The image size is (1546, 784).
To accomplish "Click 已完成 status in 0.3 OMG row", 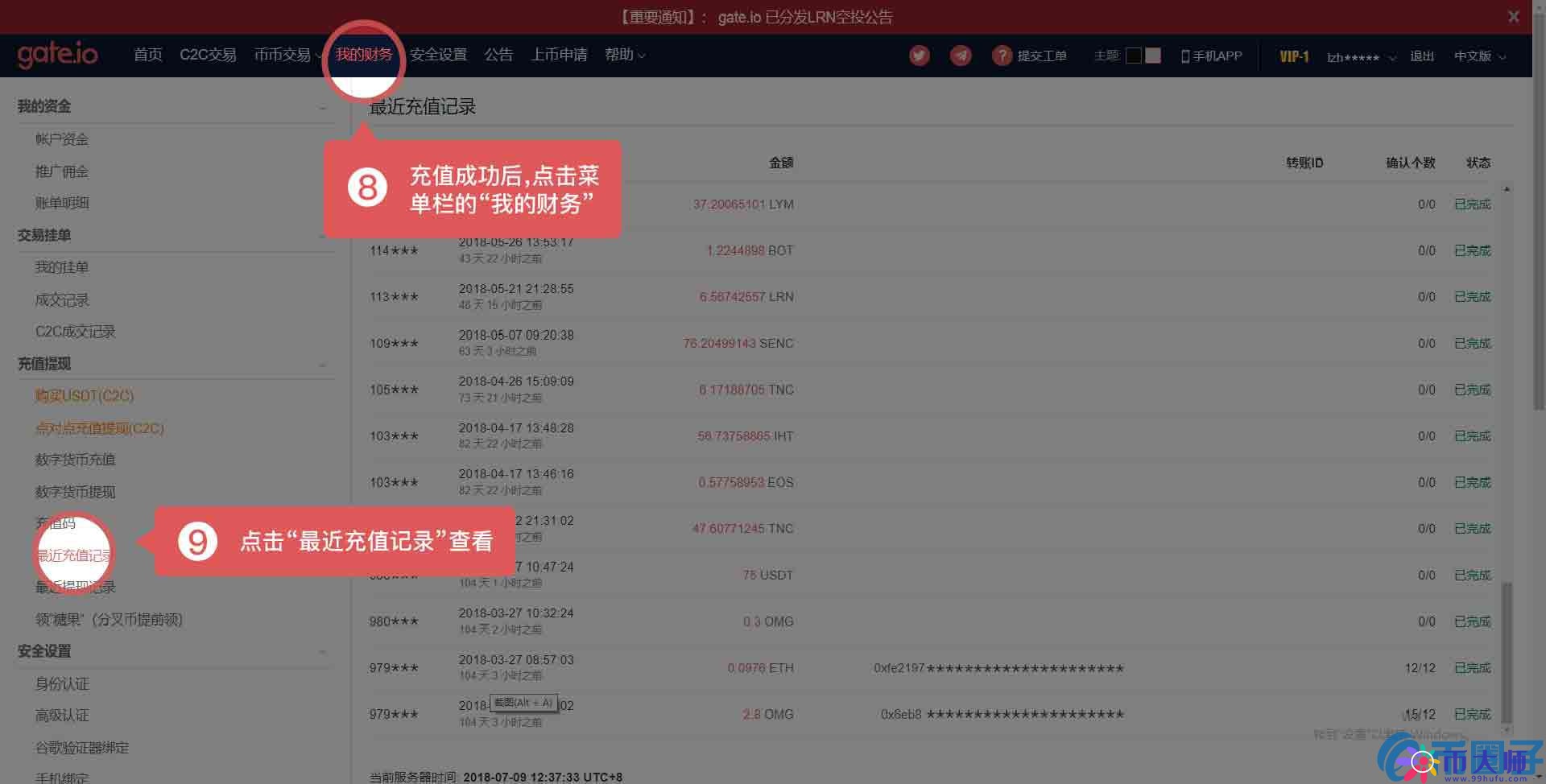I will click(1473, 622).
